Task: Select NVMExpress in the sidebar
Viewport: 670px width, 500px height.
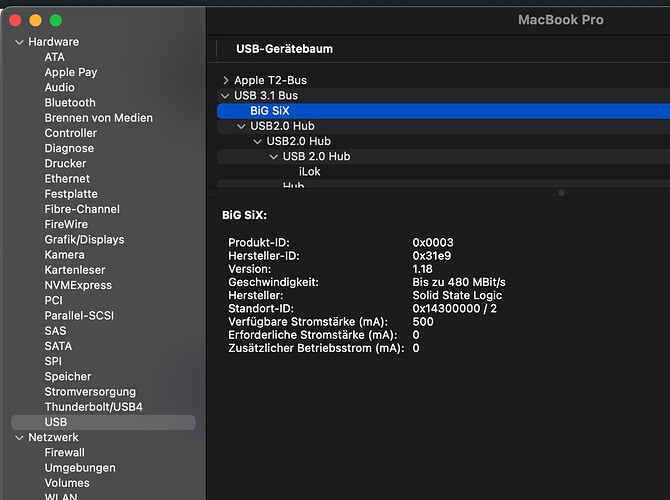Action: [x=78, y=285]
